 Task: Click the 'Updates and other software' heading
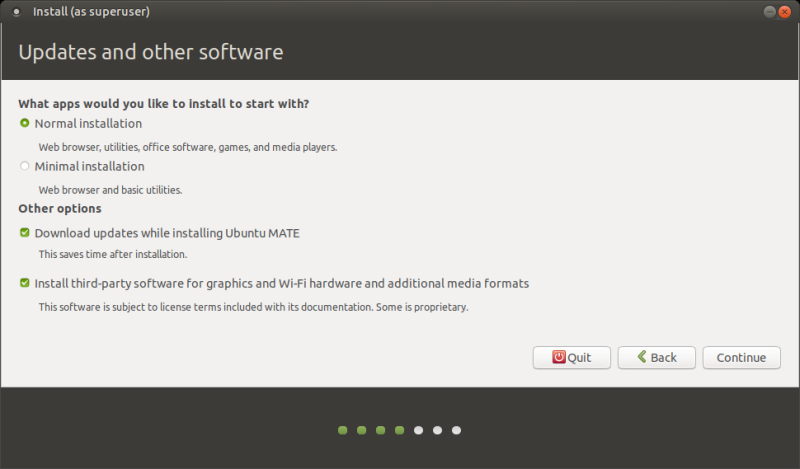(151, 52)
